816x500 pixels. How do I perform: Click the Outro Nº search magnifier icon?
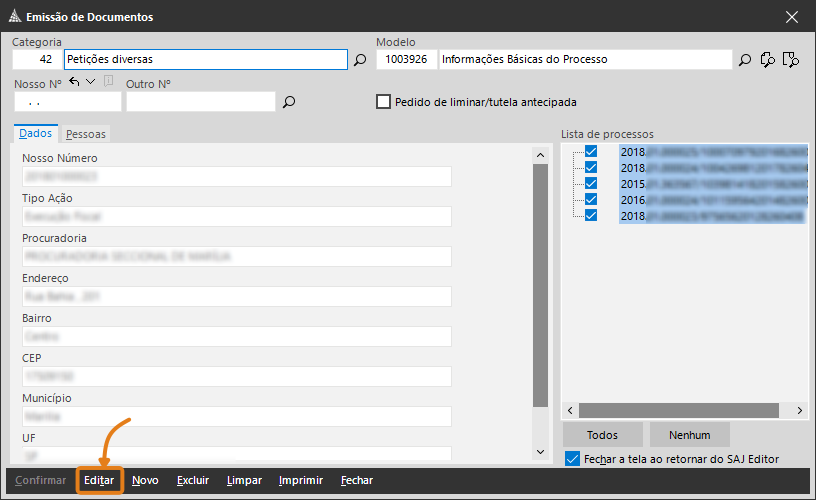point(289,102)
